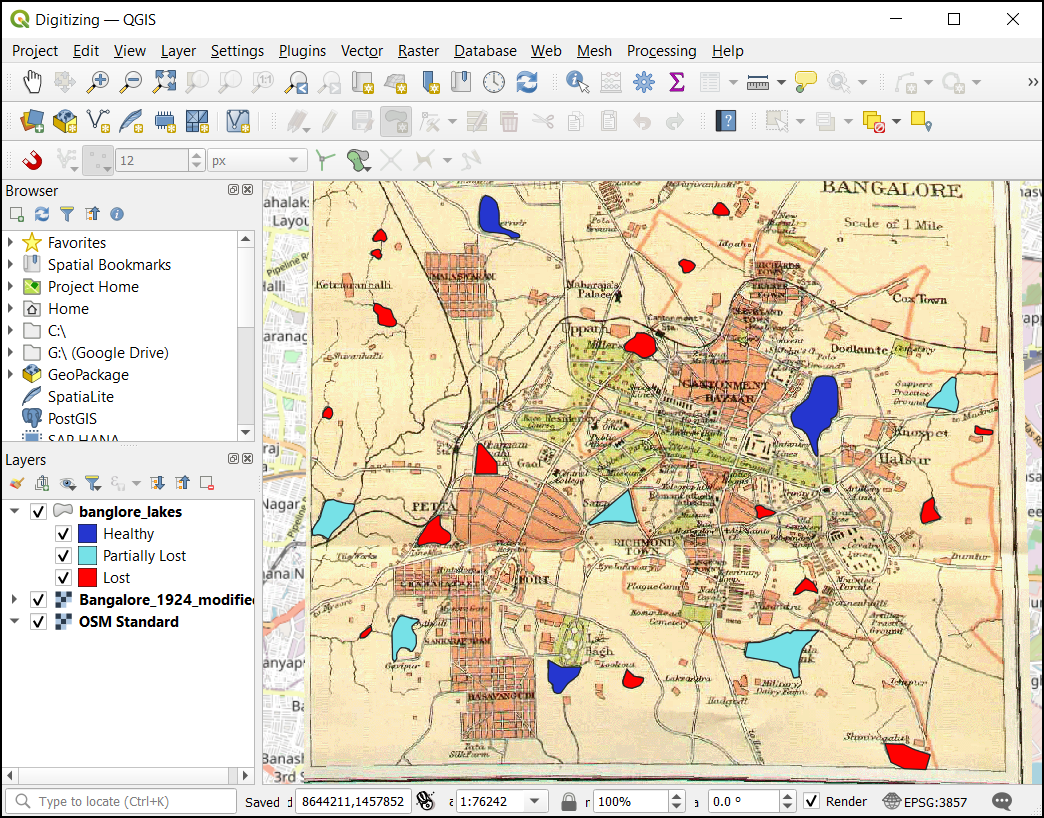Click the coordinate display field
1044x818 pixels.
tap(353, 801)
